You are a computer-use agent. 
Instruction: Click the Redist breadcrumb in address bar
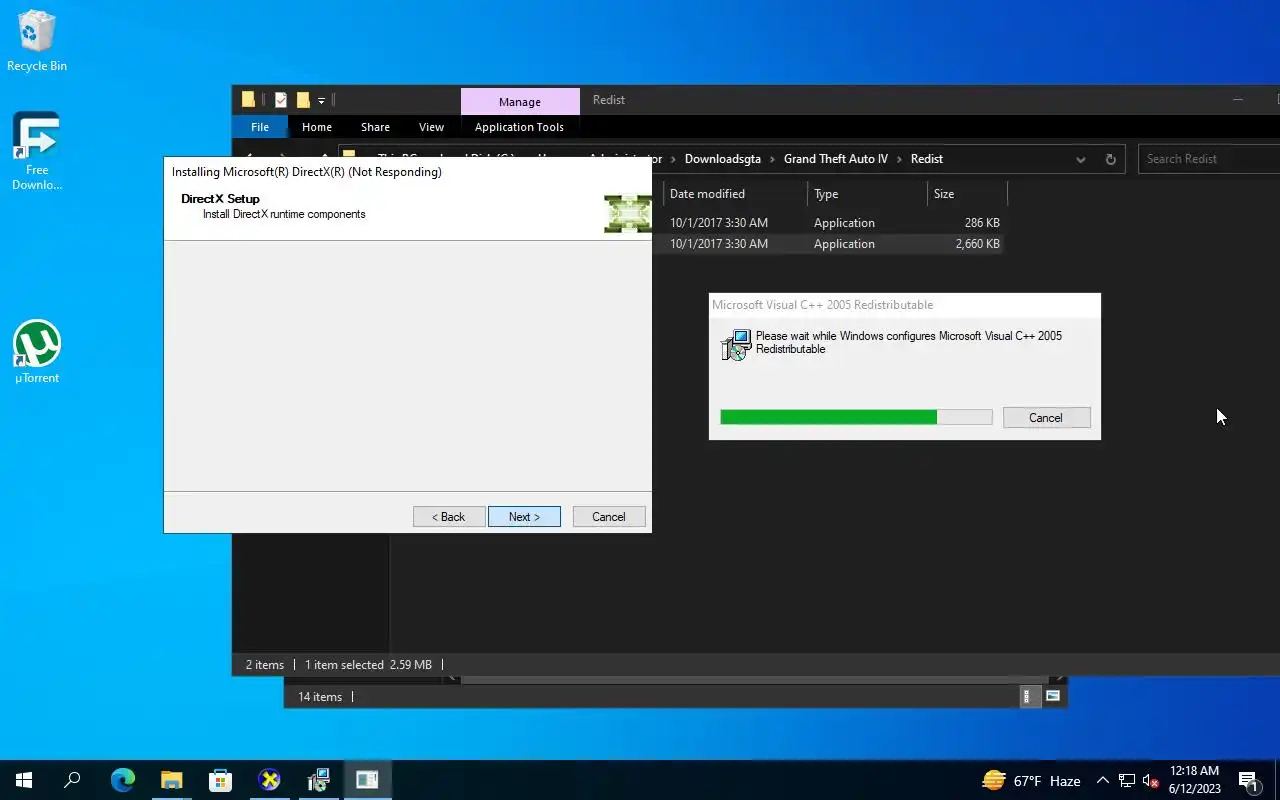[x=927, y=159]
